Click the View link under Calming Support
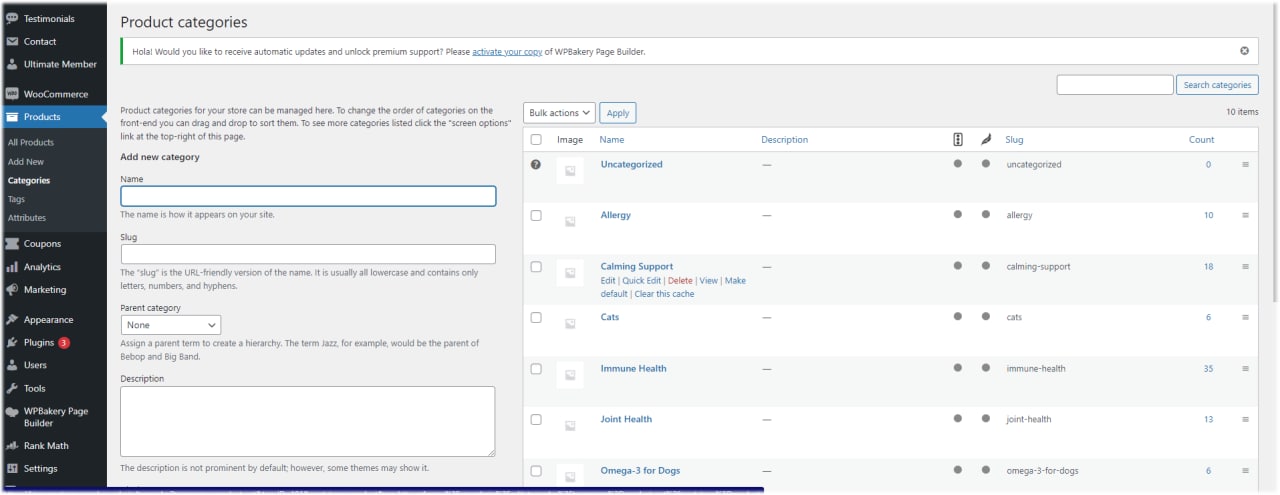This screenshot has height=495, width=1280. (708, 281)
